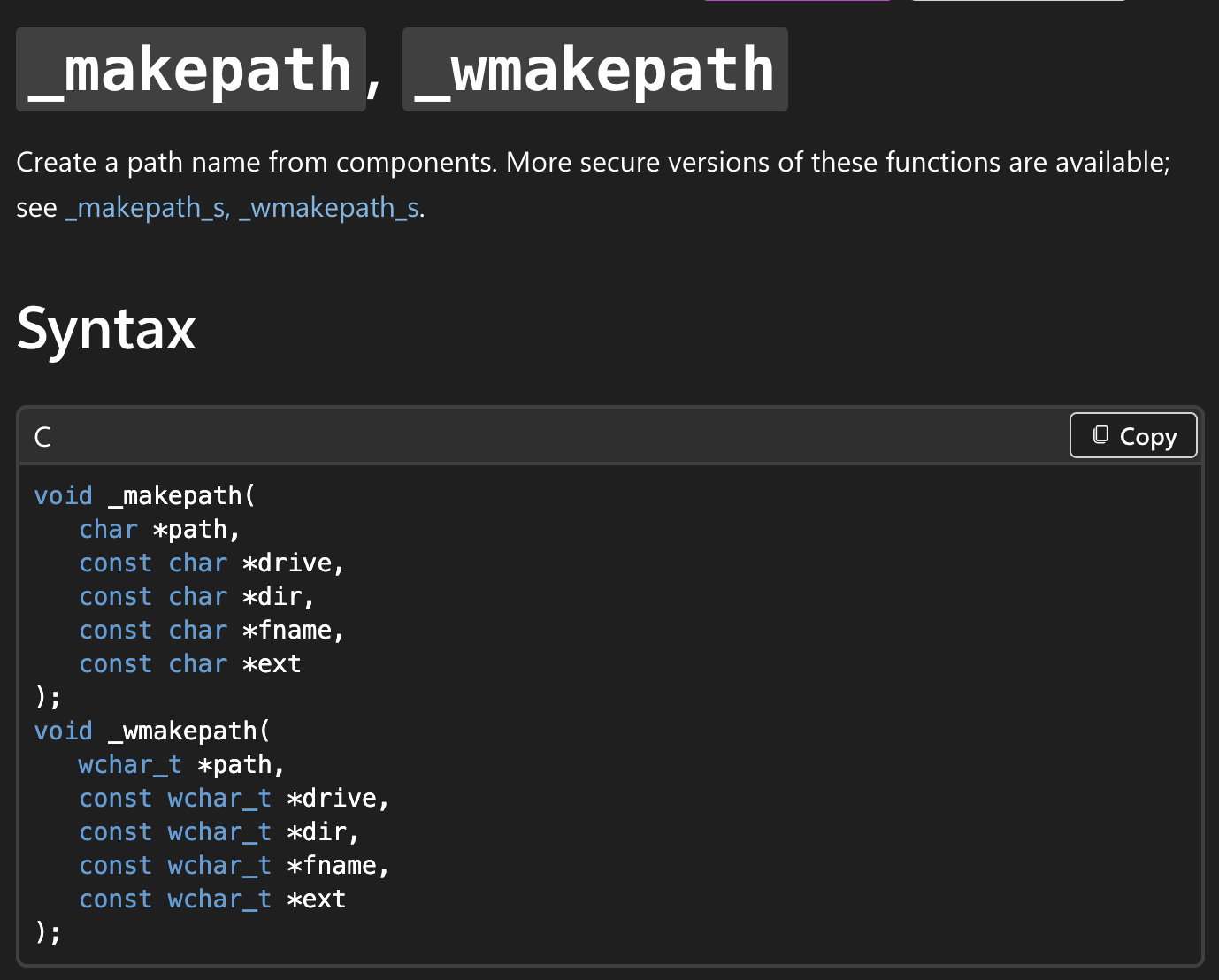Click the void keyword before _makepath(
Image resolution: width=1219 pixels, height=980 pixels.
pos(64,495)
